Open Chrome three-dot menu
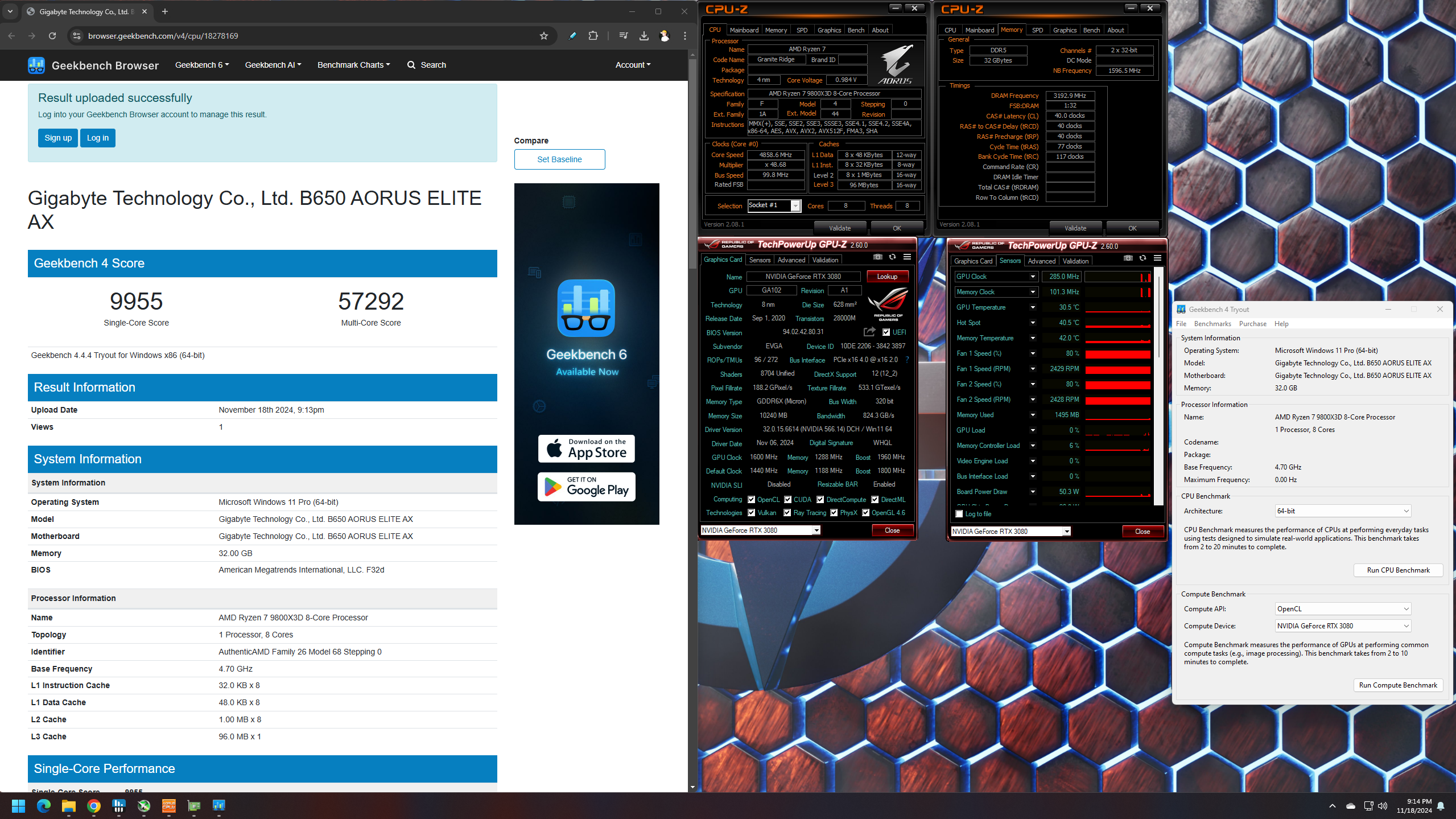This screenshot has height=819, width=1456. pos(685,36)
